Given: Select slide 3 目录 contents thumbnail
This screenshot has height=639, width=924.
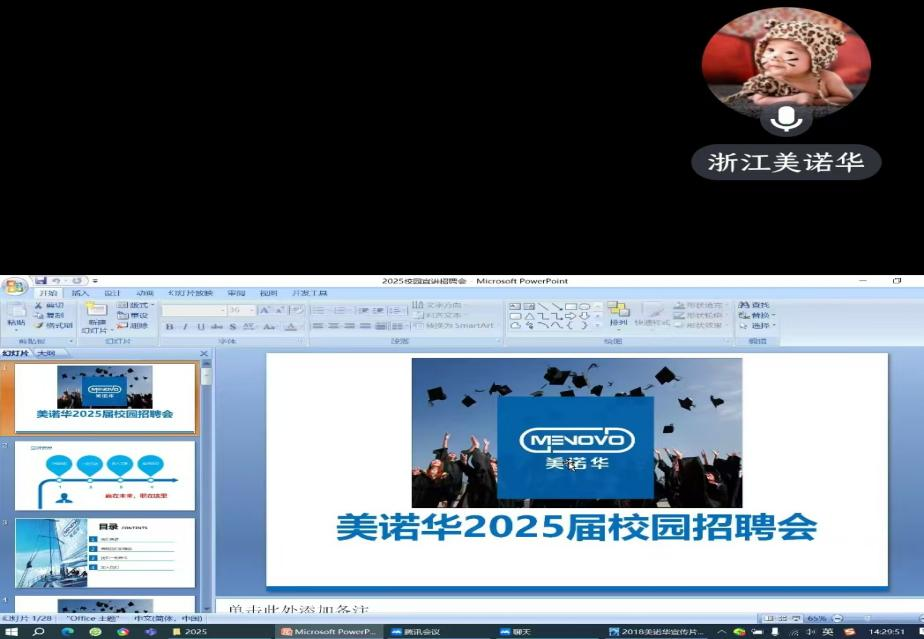Looking at the screenshot, I should point(105,553).
